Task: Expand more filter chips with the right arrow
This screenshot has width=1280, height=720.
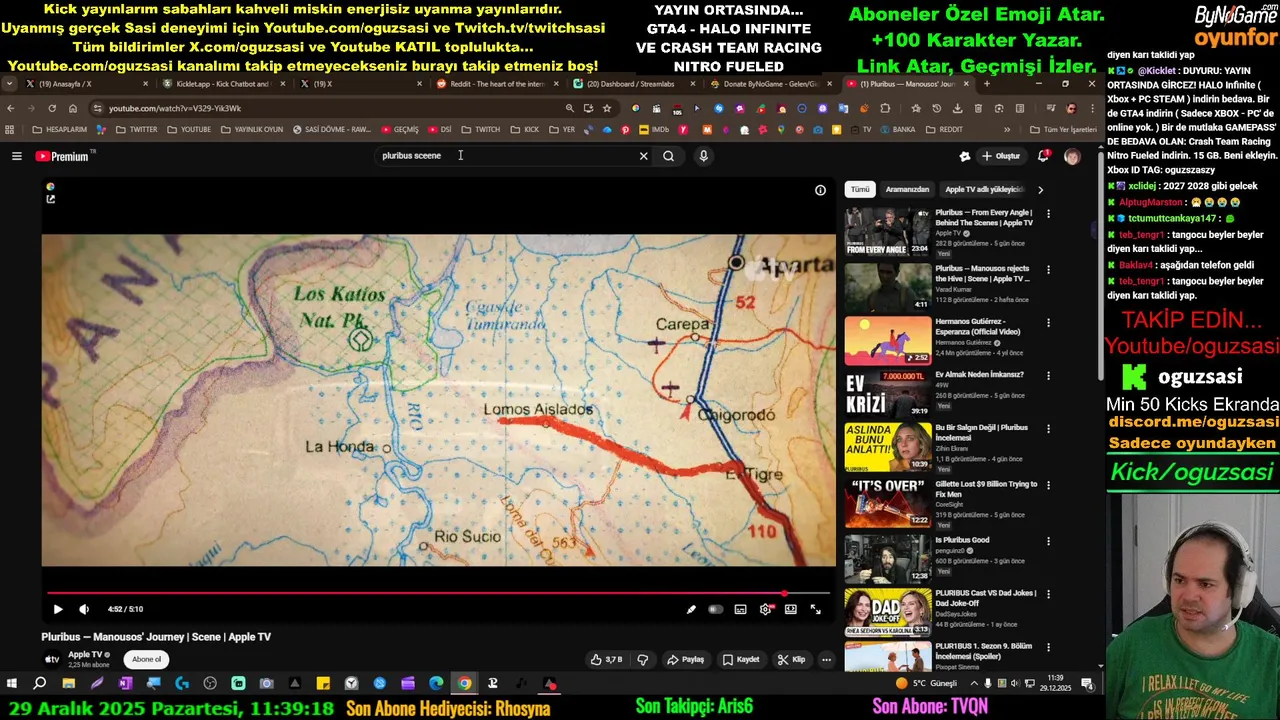Action: tap(1040, 189)
